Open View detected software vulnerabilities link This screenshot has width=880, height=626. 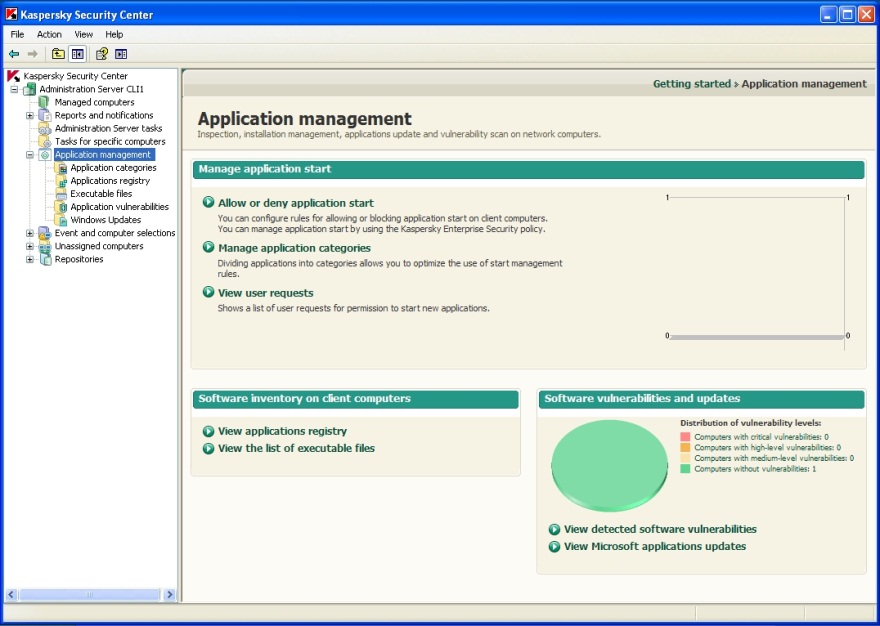tap(660, 529)
